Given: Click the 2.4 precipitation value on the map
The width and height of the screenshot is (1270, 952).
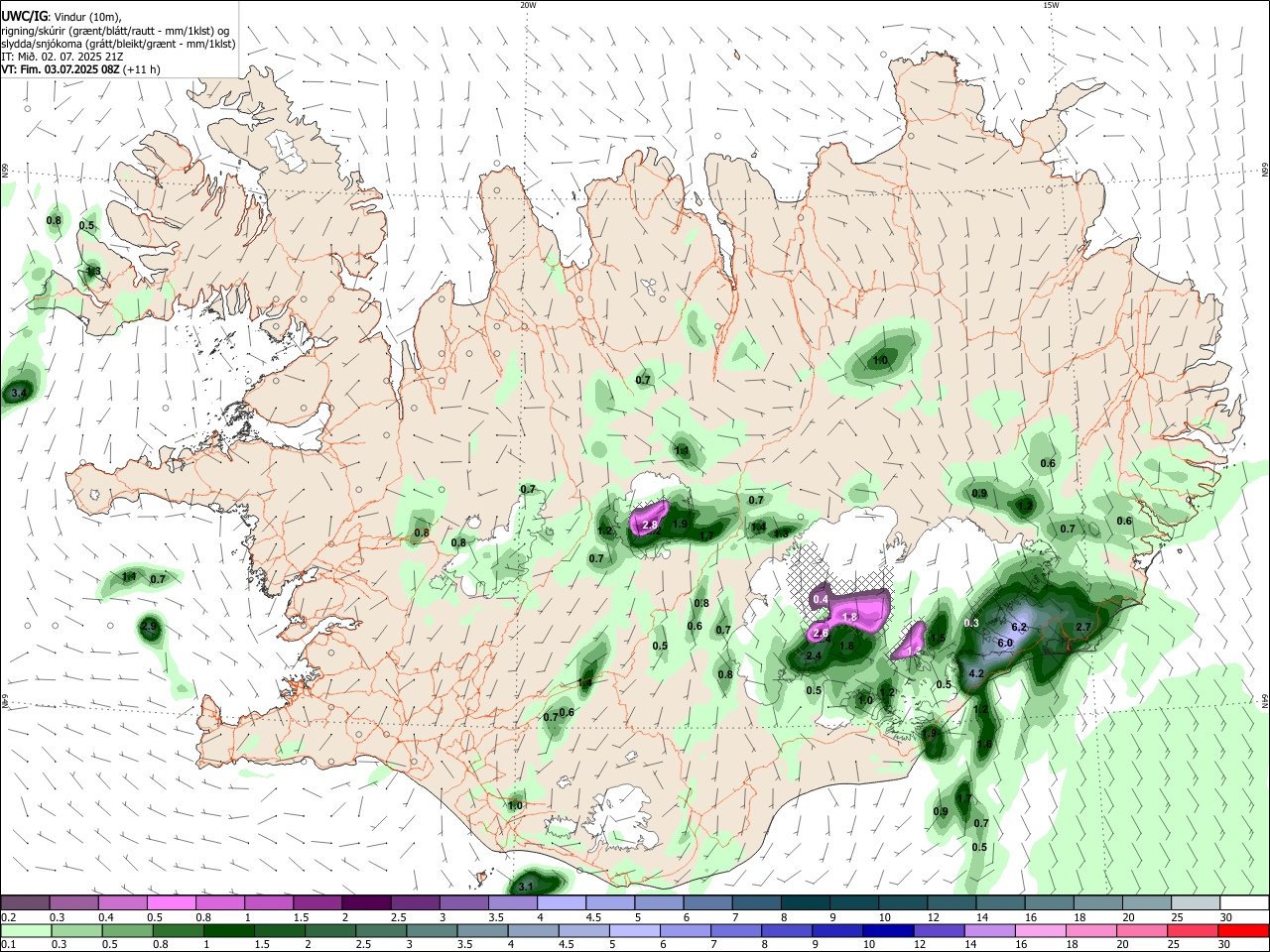Looking at the screenshot, I should [x=815, y=656].
